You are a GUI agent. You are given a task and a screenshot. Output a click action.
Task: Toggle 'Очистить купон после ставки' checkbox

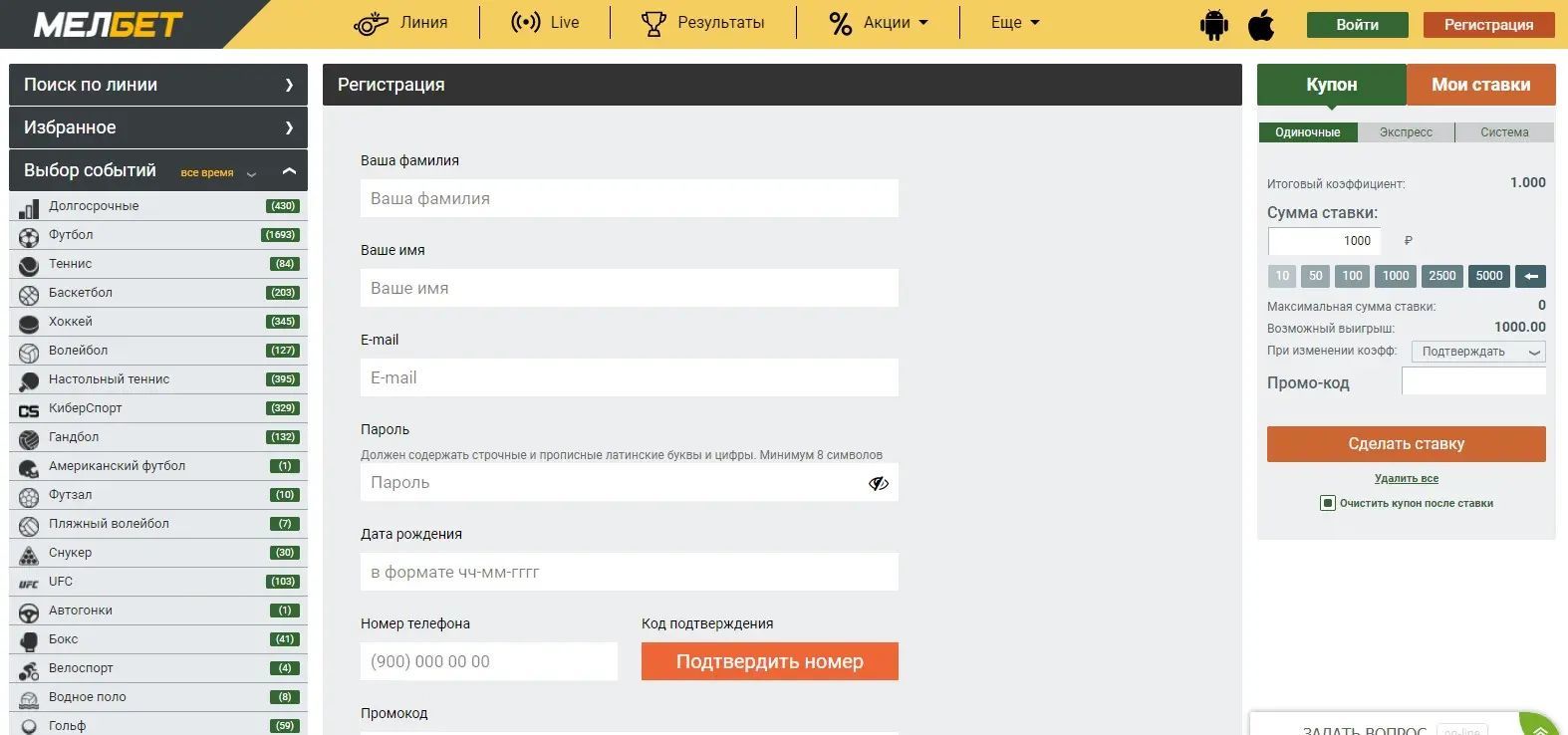(x=1327, y=503)
